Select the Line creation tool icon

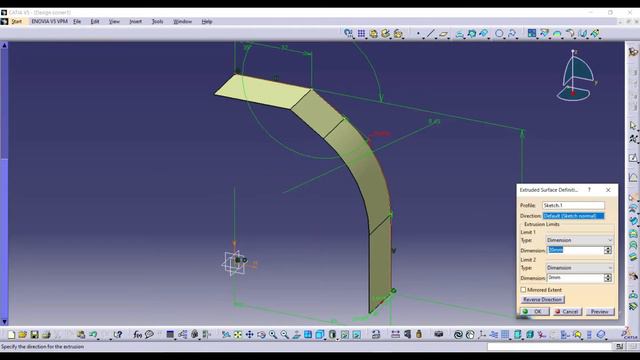(x=431, y=34)
